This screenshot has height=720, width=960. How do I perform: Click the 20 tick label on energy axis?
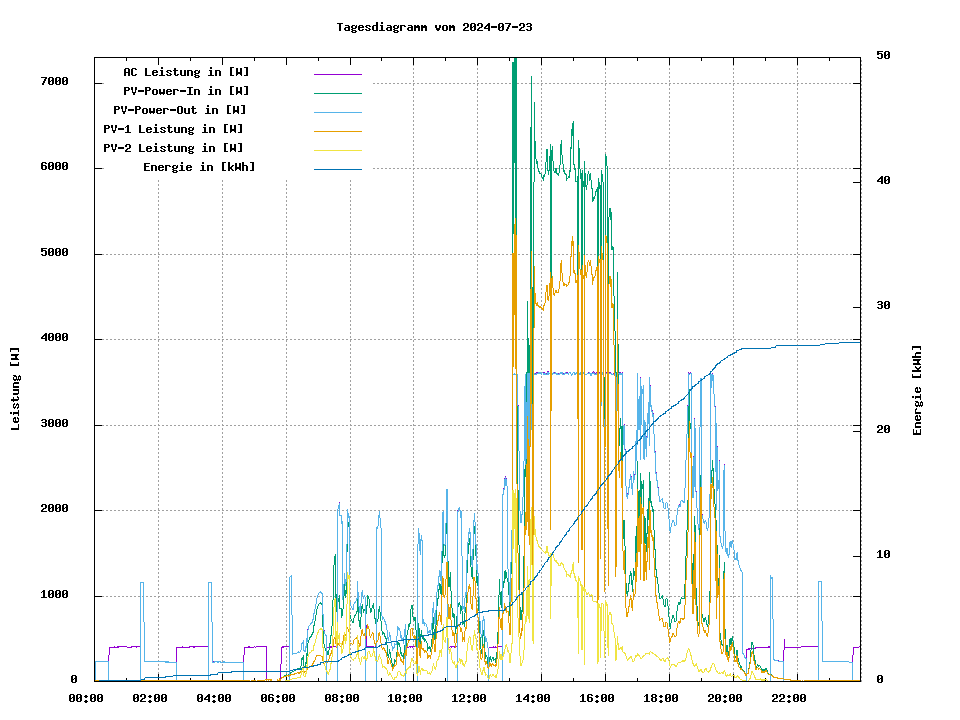click(x=883, y=430)
